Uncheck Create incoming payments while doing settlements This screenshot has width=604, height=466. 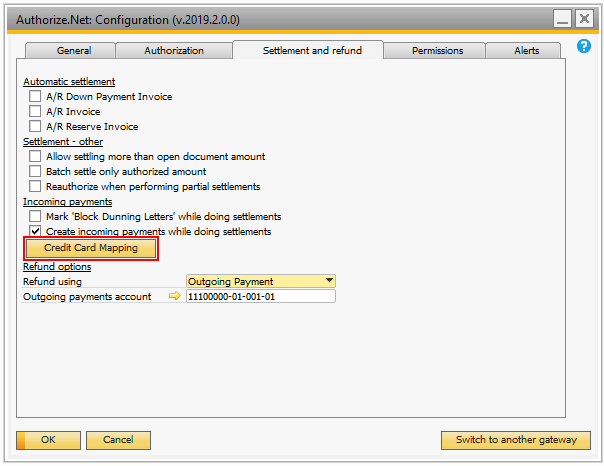point(35,231)
